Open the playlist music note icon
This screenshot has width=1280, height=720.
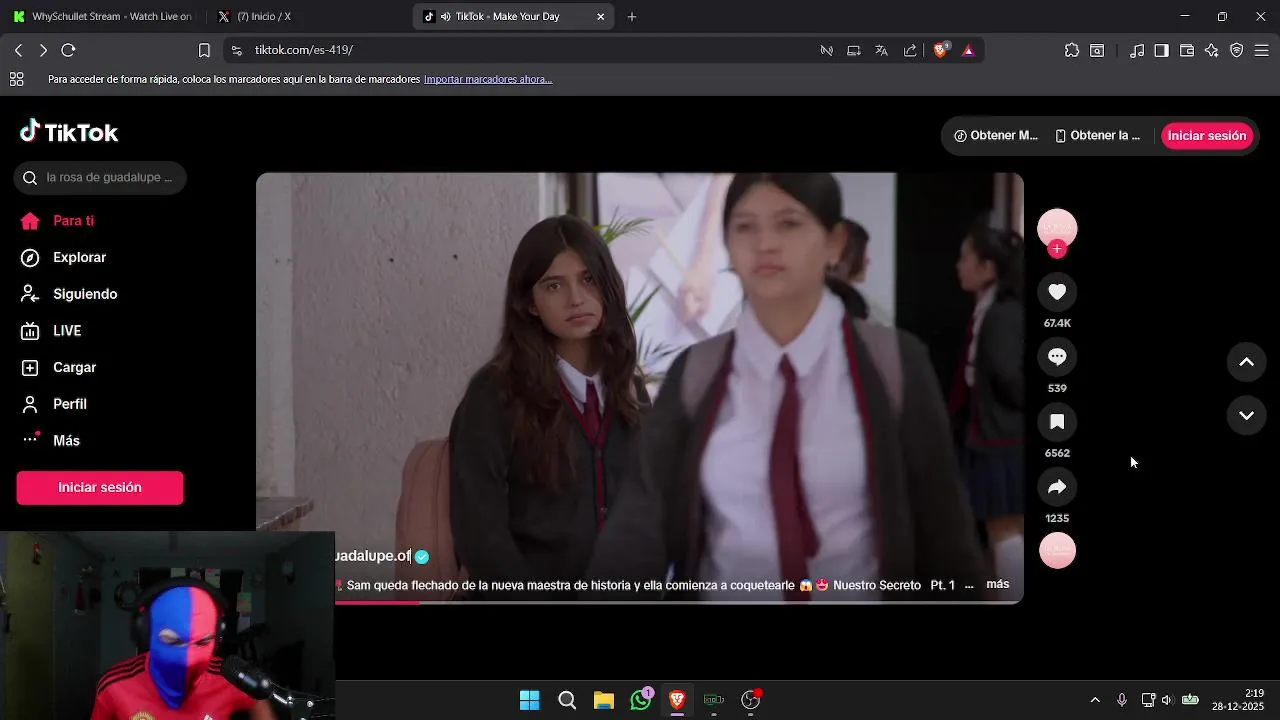pyautogui.click(x=1137, y=50)
